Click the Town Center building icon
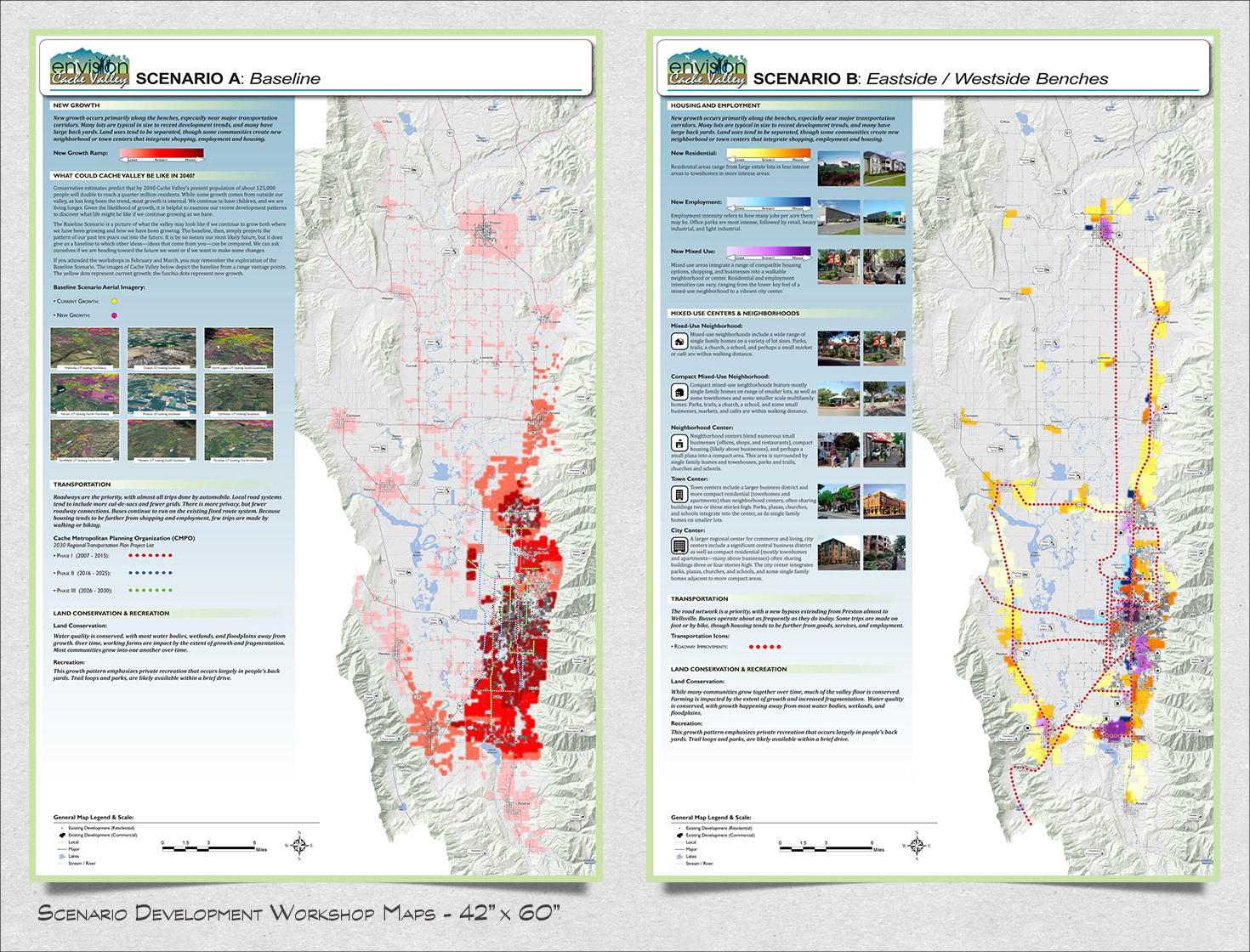The image size is (1250, 952). point(679,495)
